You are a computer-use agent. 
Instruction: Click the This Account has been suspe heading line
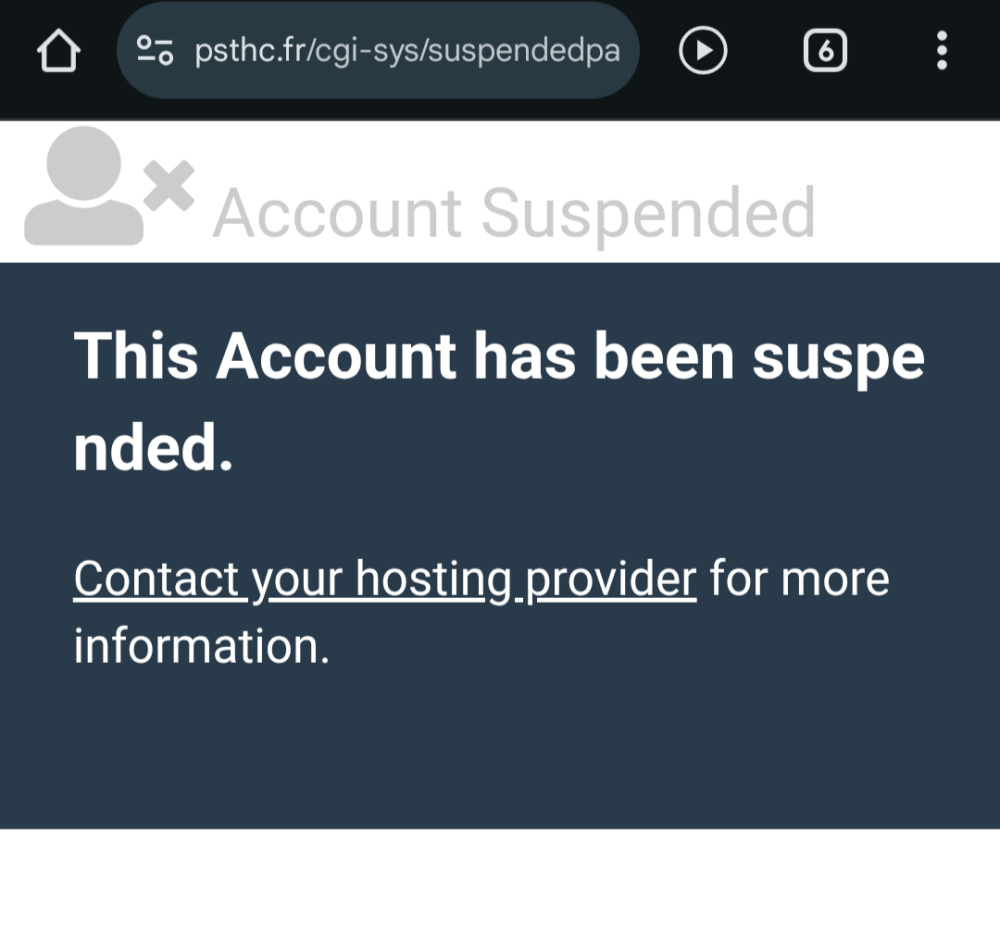point(499,357)
